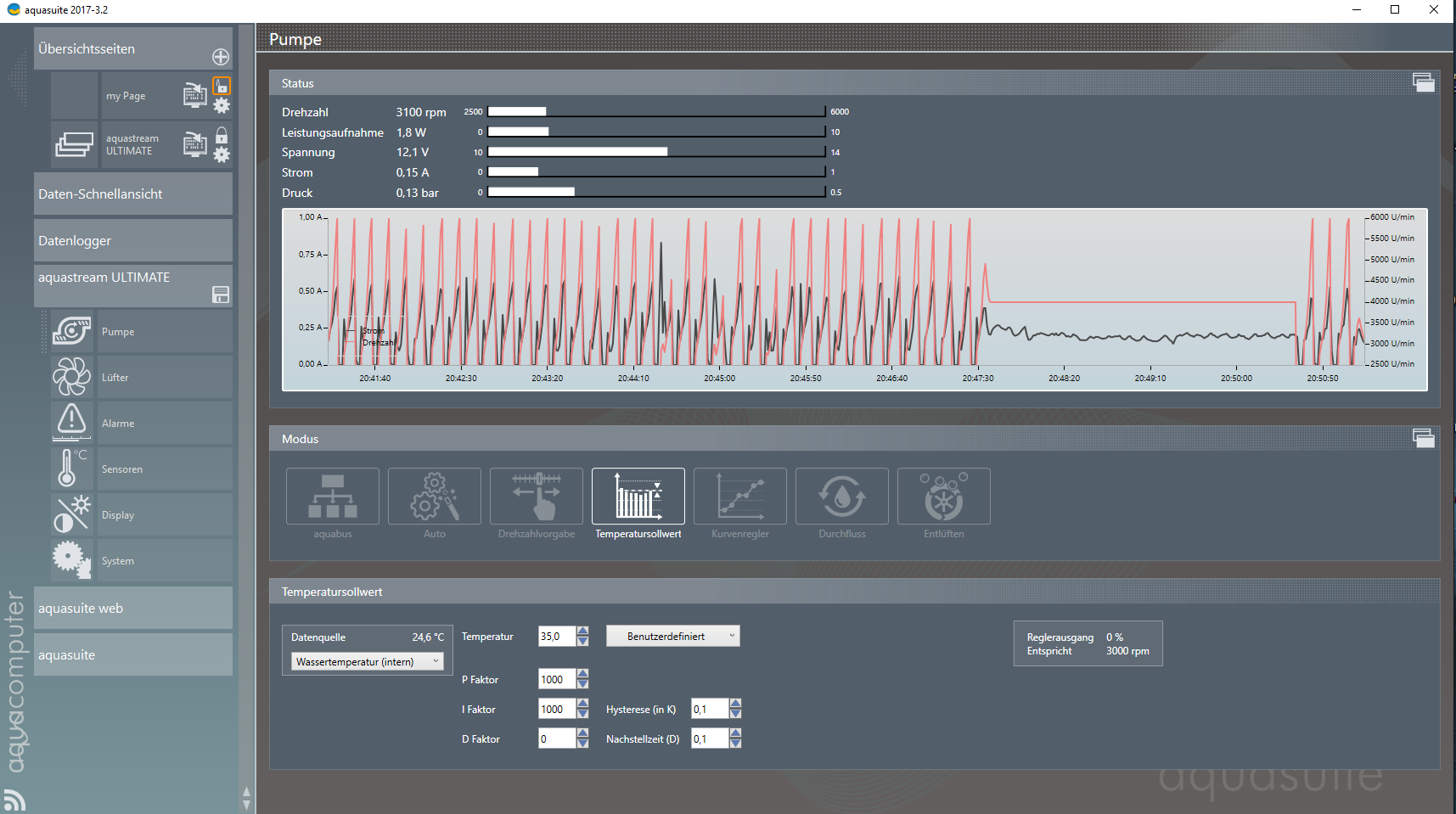The width and height of the screenshot is (1456, 814).
Task: Click the Leistungsaufnahme level bar
Action: click(x=656, y=132)
